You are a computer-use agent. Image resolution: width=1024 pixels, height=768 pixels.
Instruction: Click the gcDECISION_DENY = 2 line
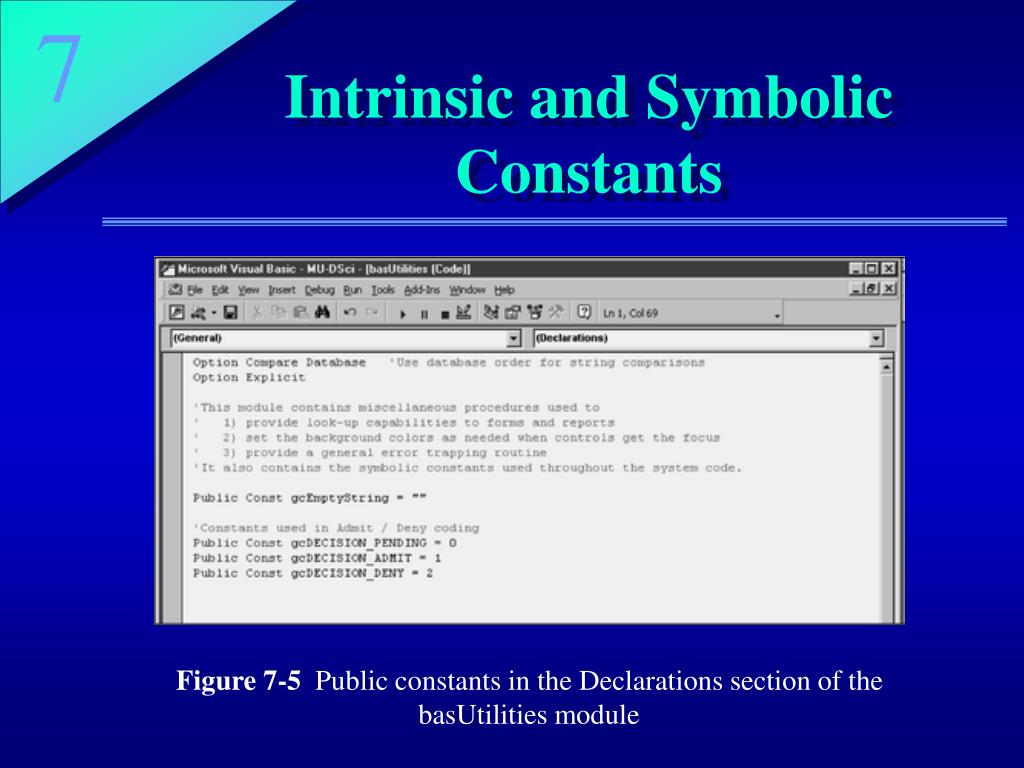[313, 573]
